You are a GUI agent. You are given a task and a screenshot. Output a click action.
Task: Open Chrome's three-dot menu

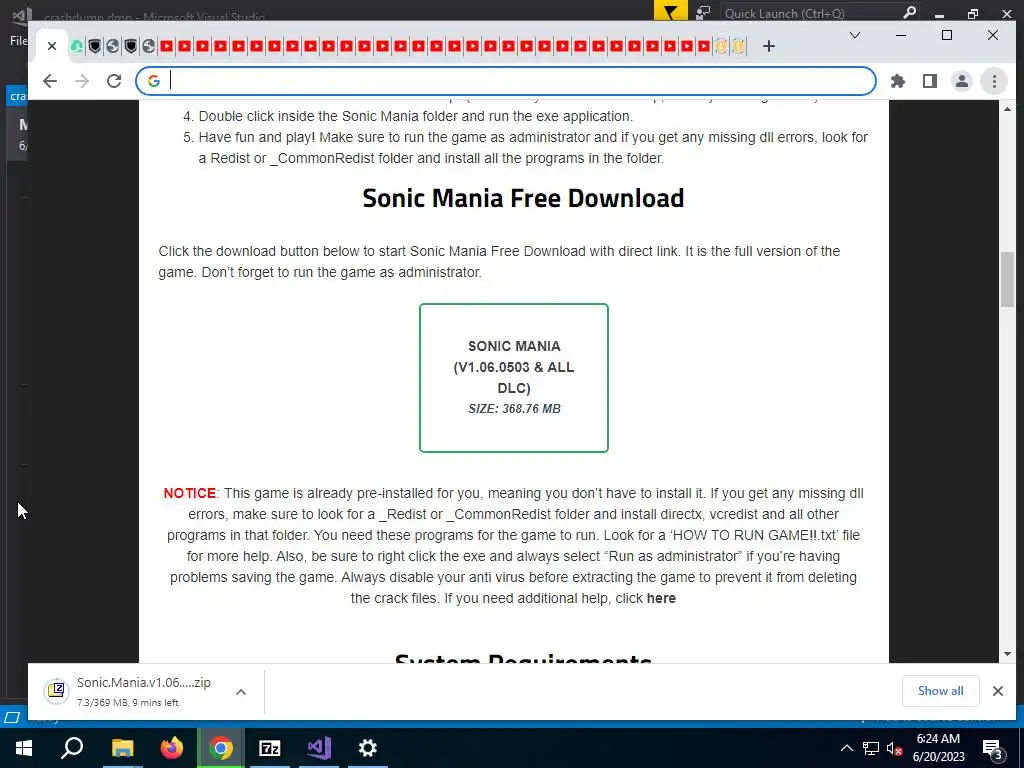(994, 81)
